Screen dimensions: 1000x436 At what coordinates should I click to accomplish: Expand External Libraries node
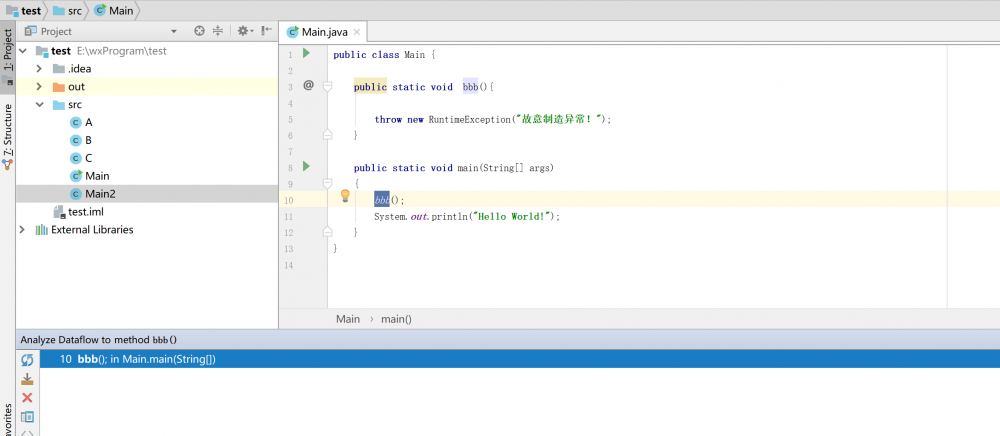click(x=23, y=229)
